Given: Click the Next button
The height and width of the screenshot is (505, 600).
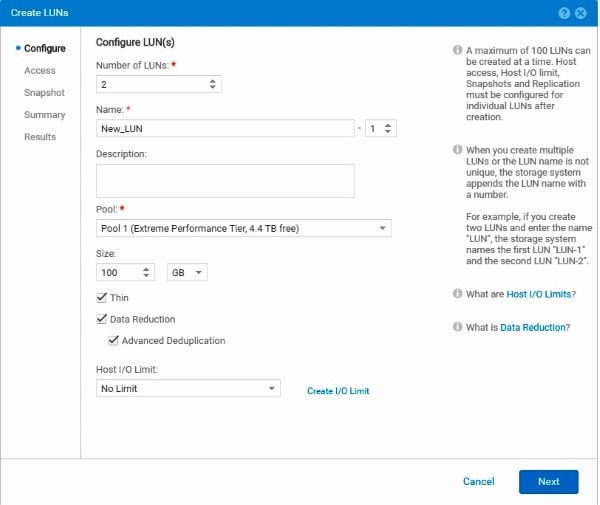Looking at the screenshot, I should (548, 482).
